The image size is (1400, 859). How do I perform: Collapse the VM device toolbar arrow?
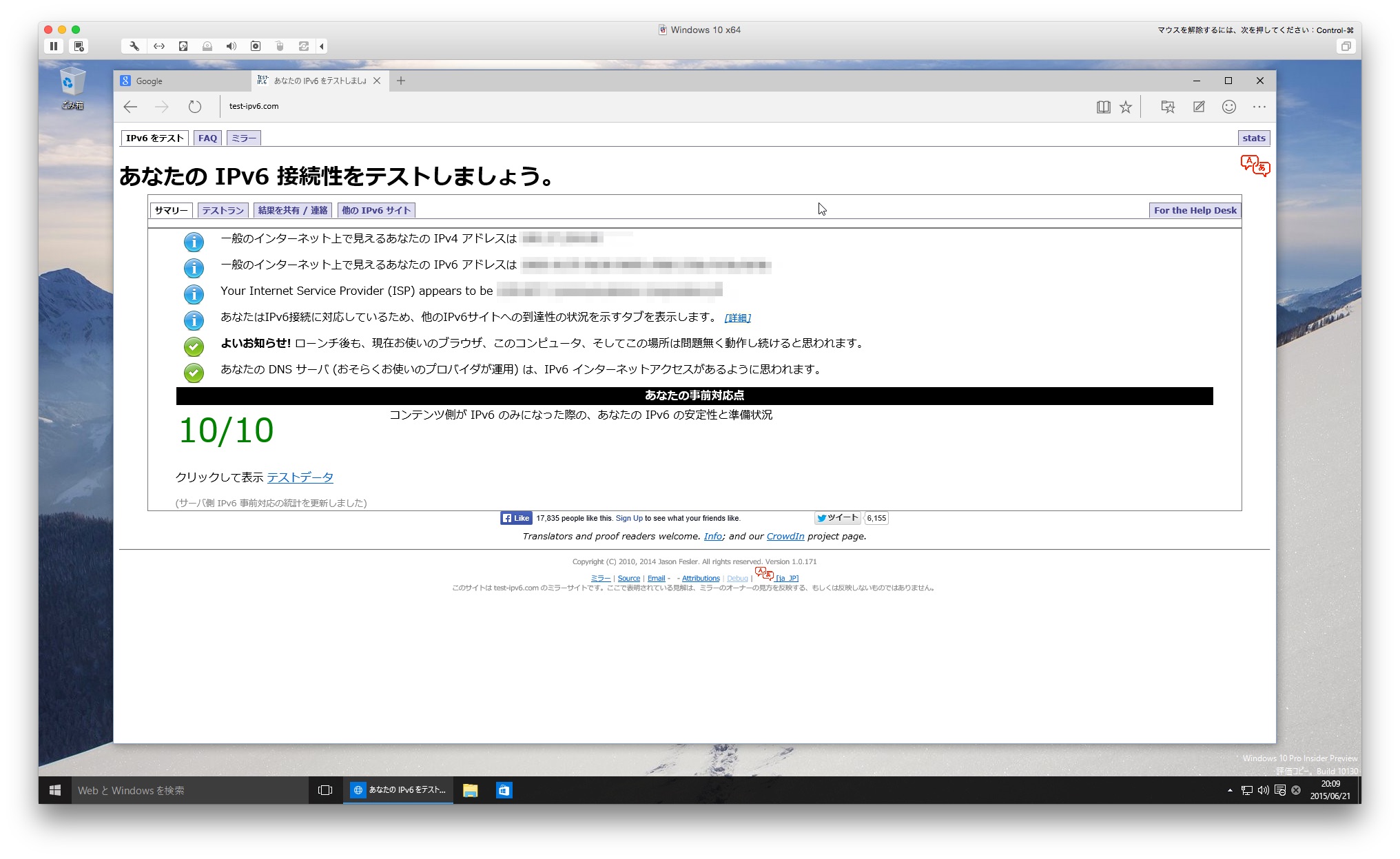(x=322, y=46)
